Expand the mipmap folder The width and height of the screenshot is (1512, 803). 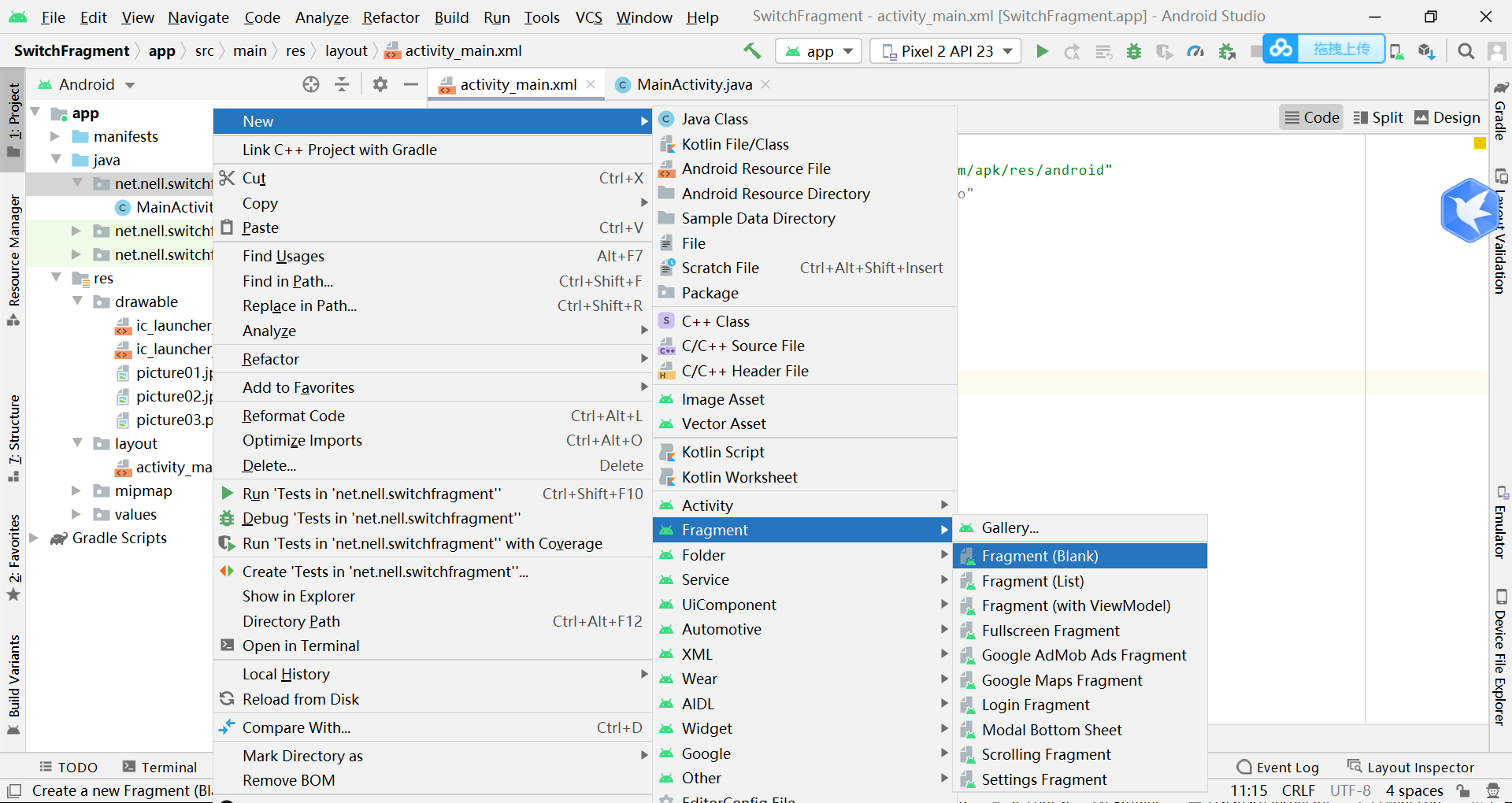pos(76,490)
